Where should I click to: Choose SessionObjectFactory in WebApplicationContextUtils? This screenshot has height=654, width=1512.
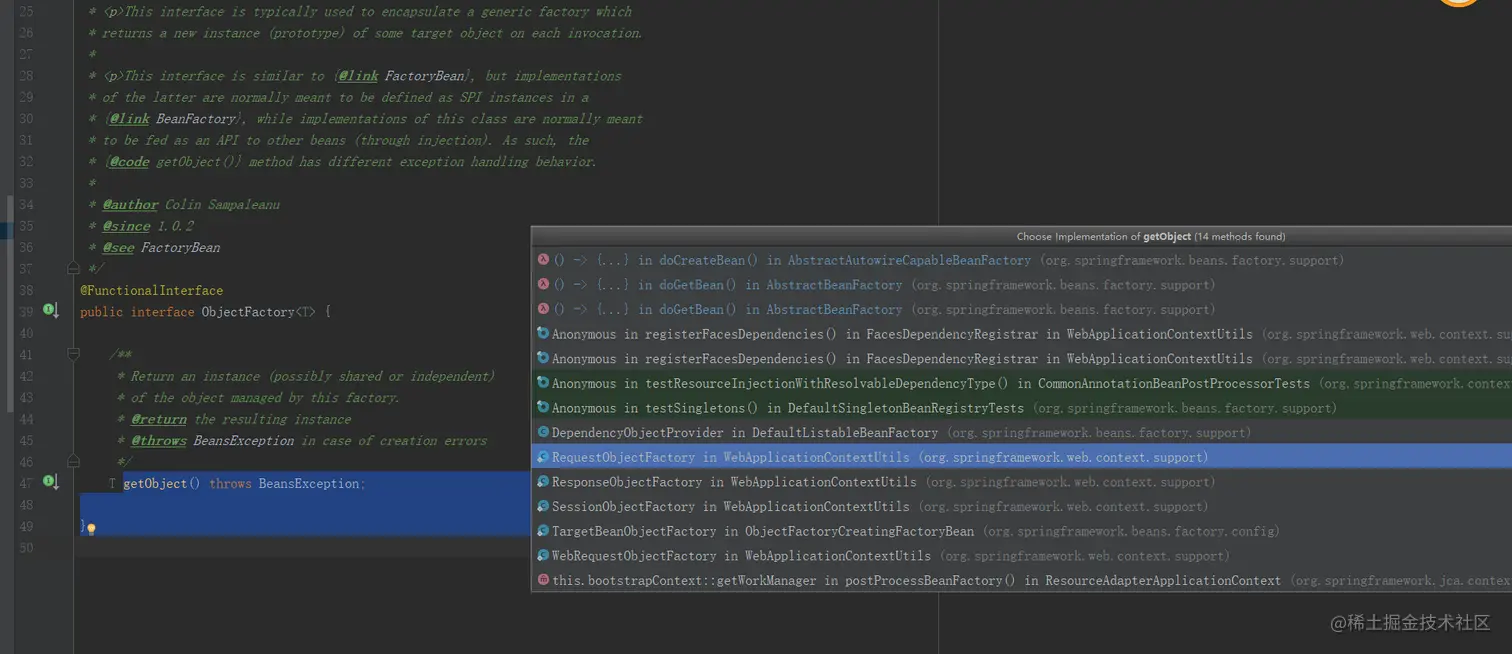tap(1021, 506)
